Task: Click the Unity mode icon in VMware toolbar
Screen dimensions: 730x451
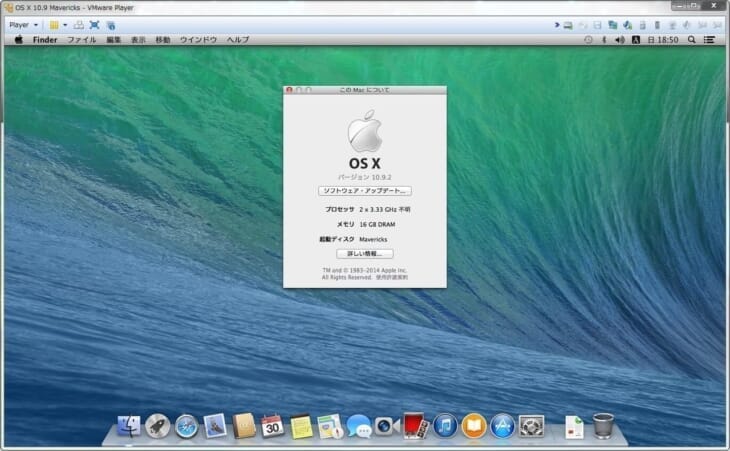Action: pos(110,25)
